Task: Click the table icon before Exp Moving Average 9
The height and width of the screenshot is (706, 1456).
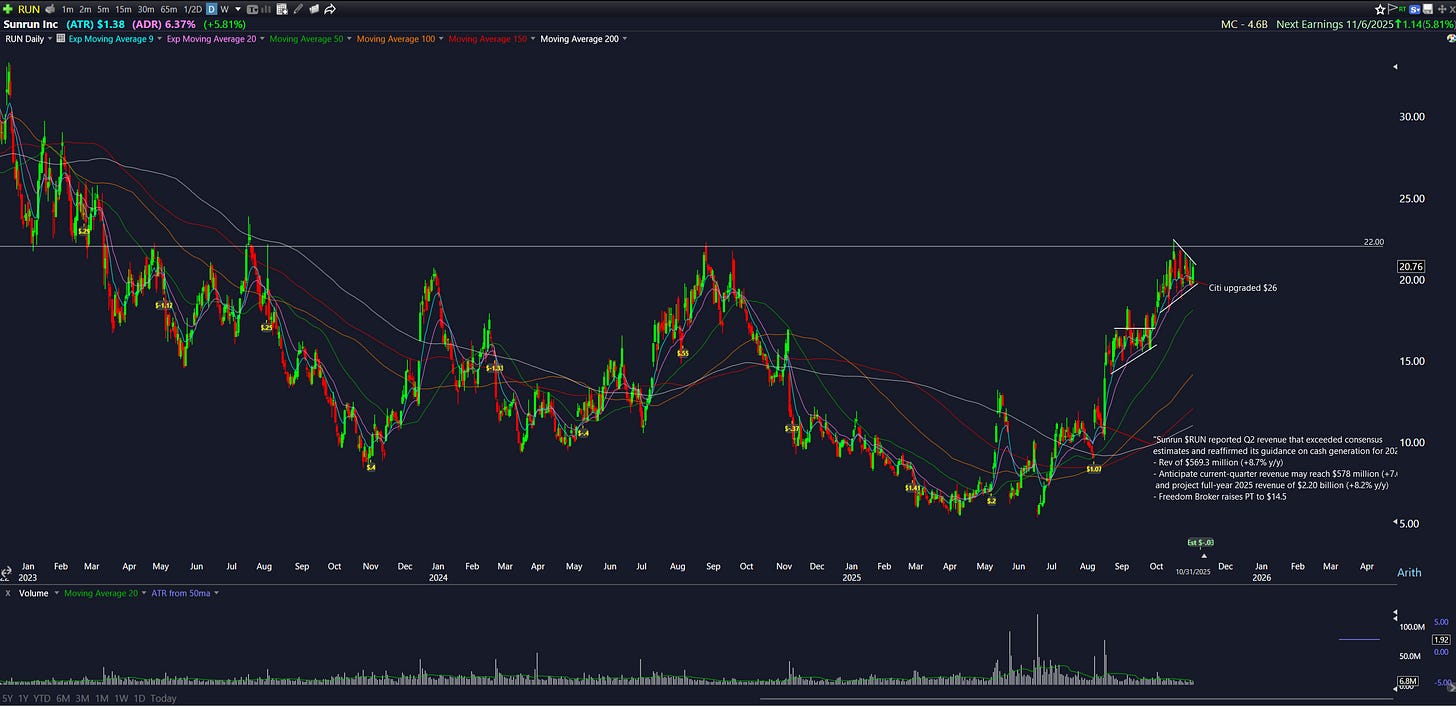Action: [x=61, y=38]
